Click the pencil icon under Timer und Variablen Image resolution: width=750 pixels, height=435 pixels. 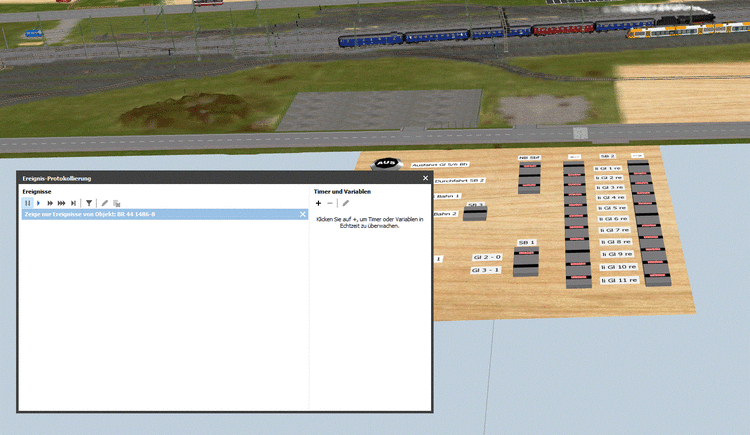tap(345, 203)
